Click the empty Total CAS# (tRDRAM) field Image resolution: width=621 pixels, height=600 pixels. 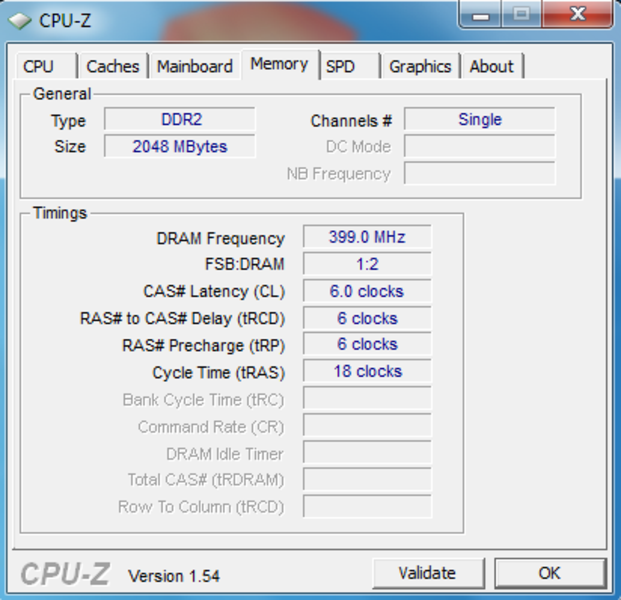367,479
